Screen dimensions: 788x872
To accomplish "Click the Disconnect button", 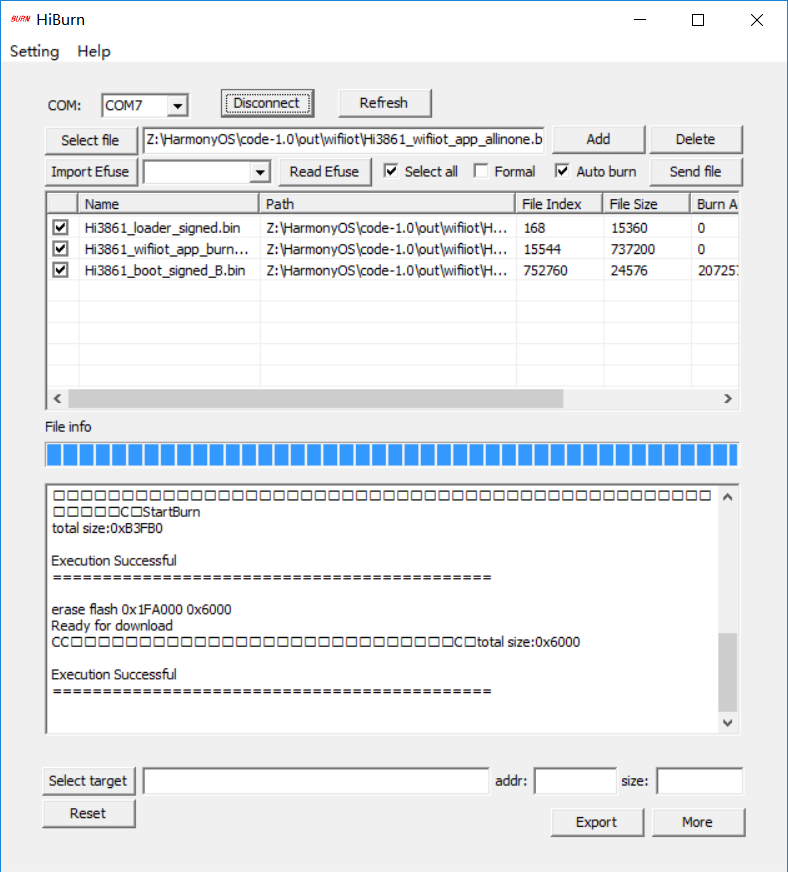I will pos(267,103).
